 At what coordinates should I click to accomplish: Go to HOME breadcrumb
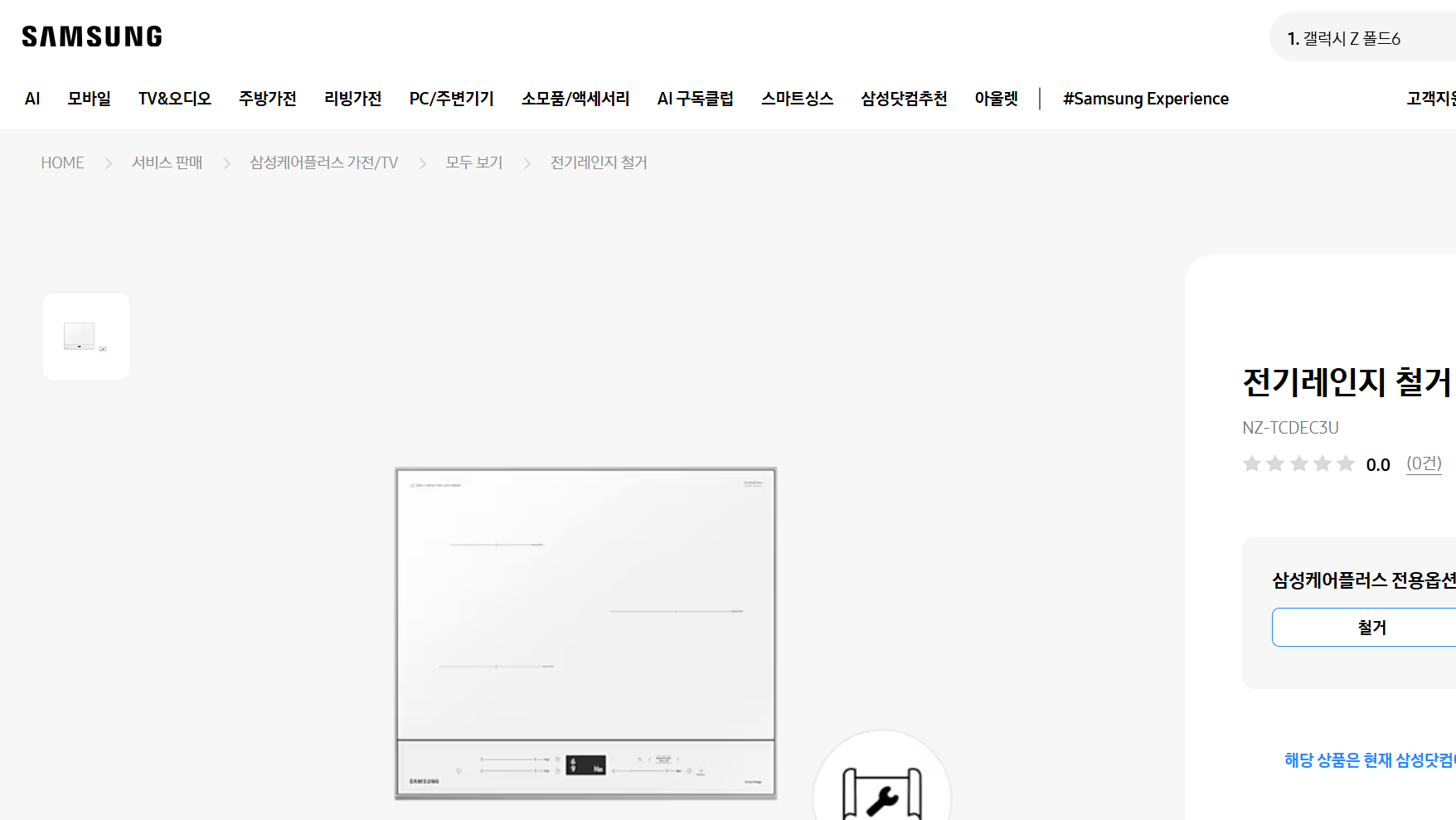pyautogui.click(x=63, y=163)
